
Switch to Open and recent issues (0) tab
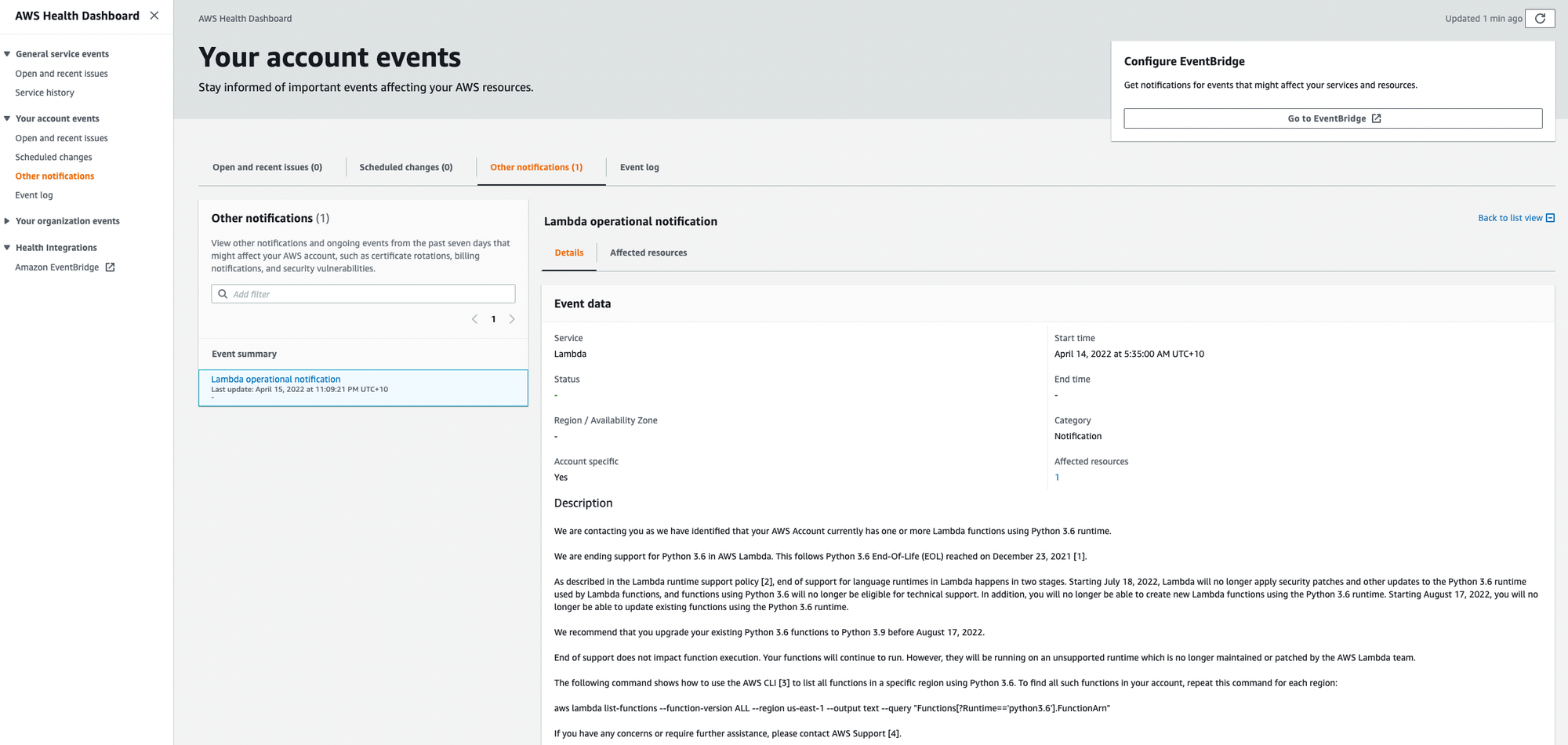tap(267, 167)
